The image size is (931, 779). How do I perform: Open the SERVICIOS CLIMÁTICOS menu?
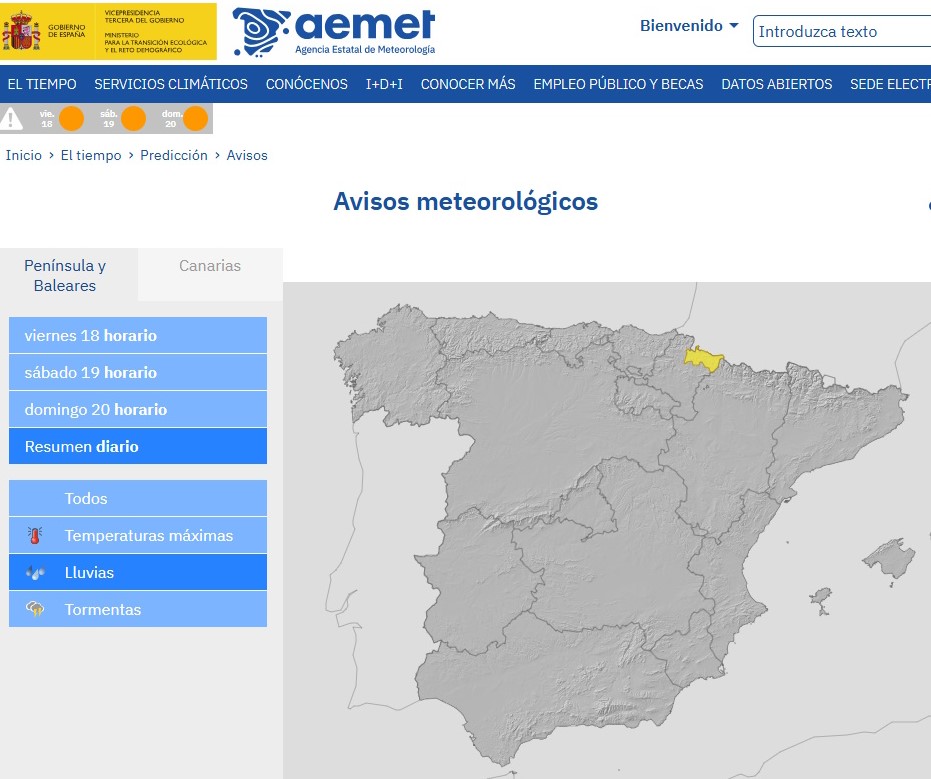click(171, 84)
